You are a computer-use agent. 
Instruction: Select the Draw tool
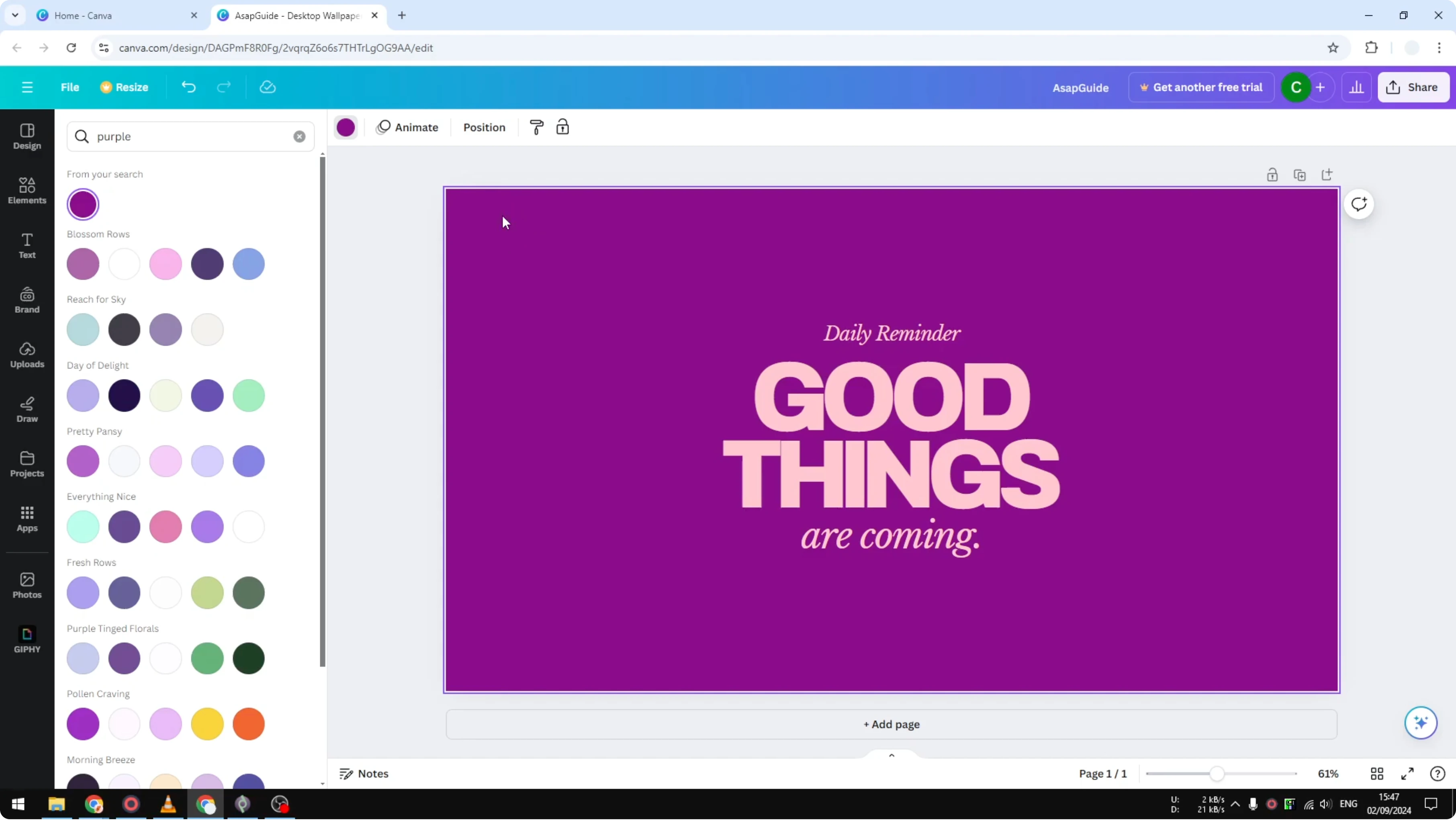tap(27, 410)
